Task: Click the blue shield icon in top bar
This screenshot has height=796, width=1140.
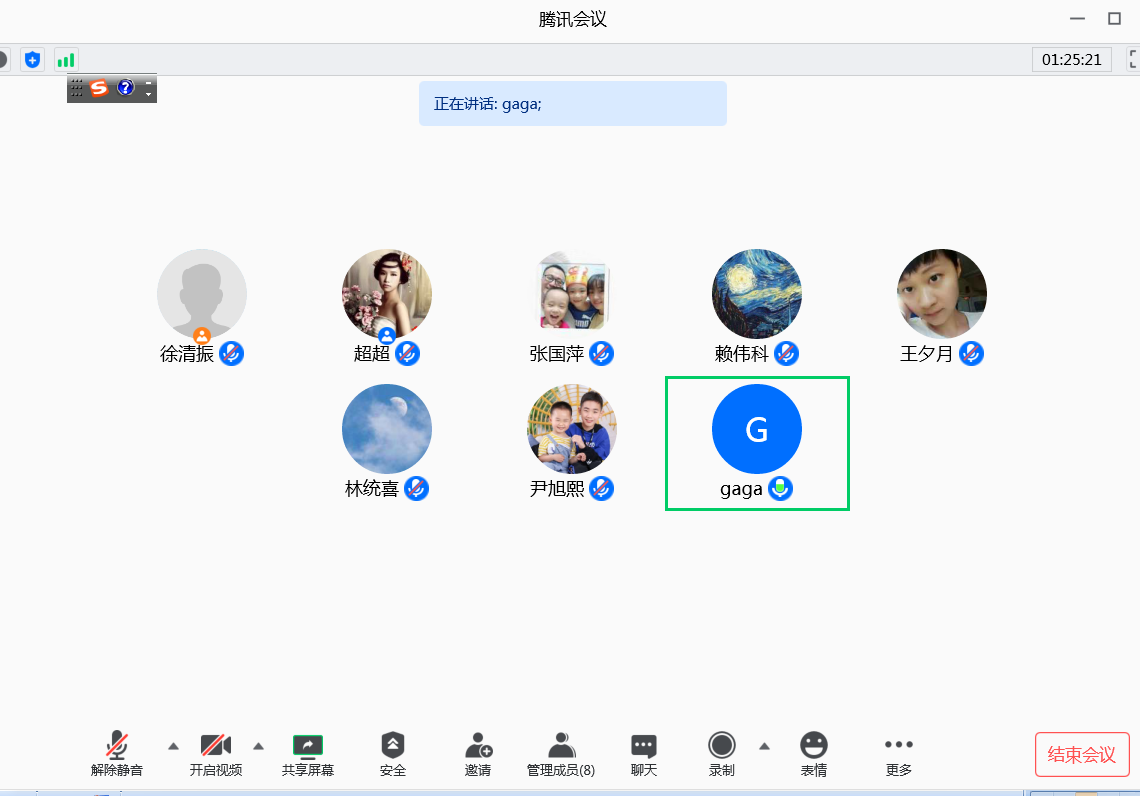Action: click(x=33, y=60)
